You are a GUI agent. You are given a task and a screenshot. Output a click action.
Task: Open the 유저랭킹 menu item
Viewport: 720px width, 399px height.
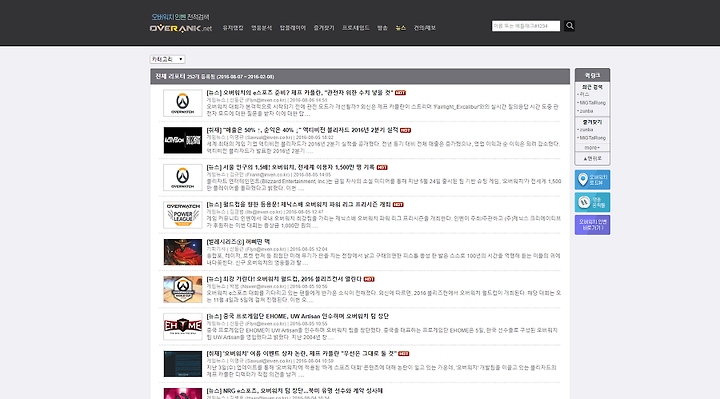point(233,28)
